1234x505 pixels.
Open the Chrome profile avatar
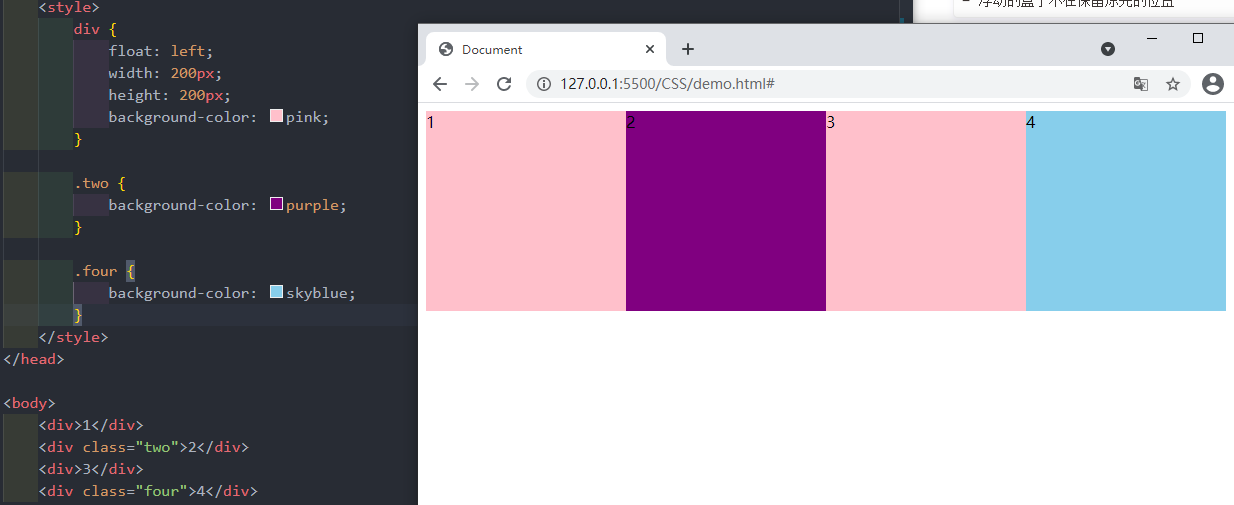[1212, 84]
